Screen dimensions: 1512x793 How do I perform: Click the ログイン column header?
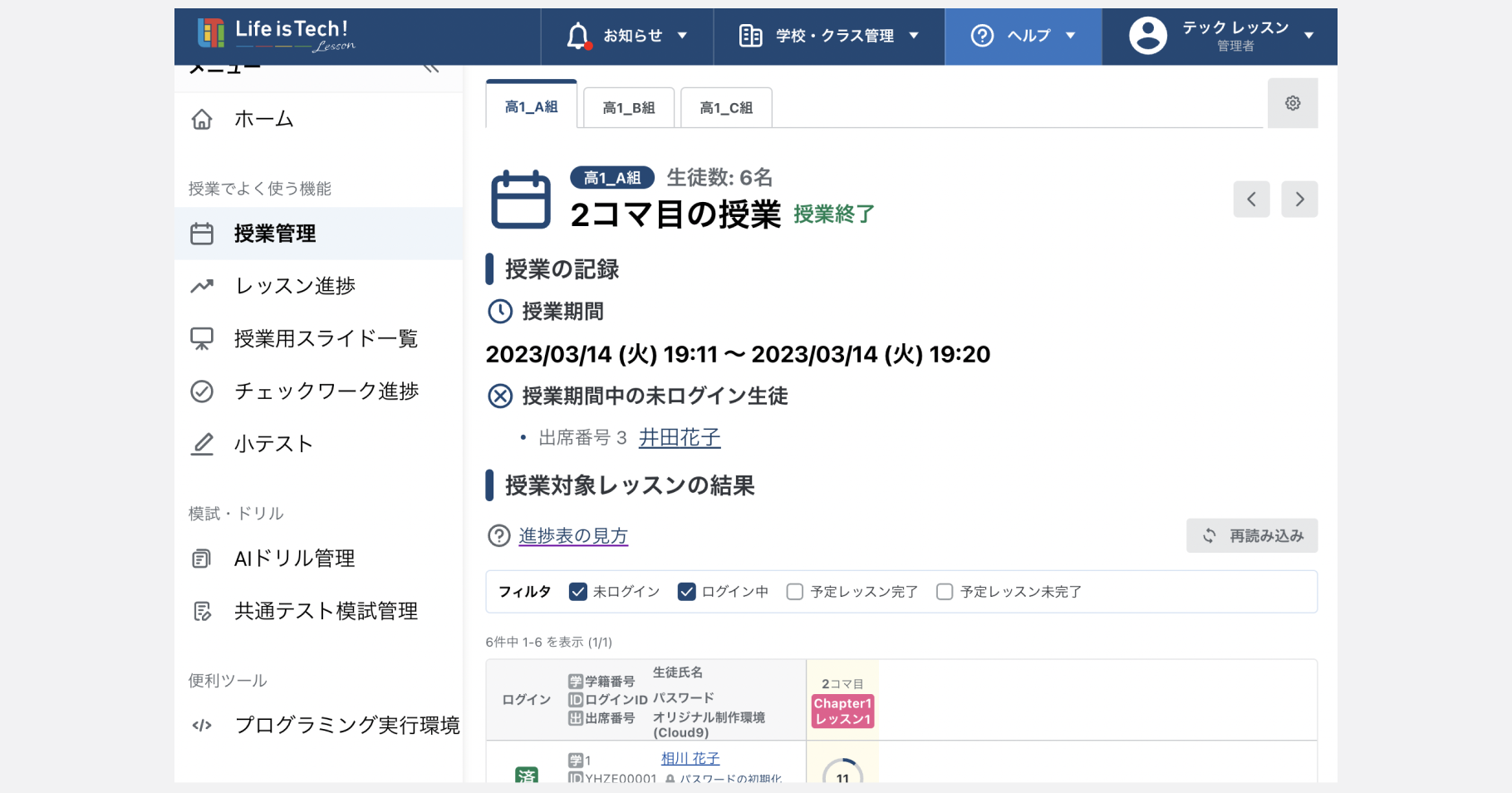[527, 700]
